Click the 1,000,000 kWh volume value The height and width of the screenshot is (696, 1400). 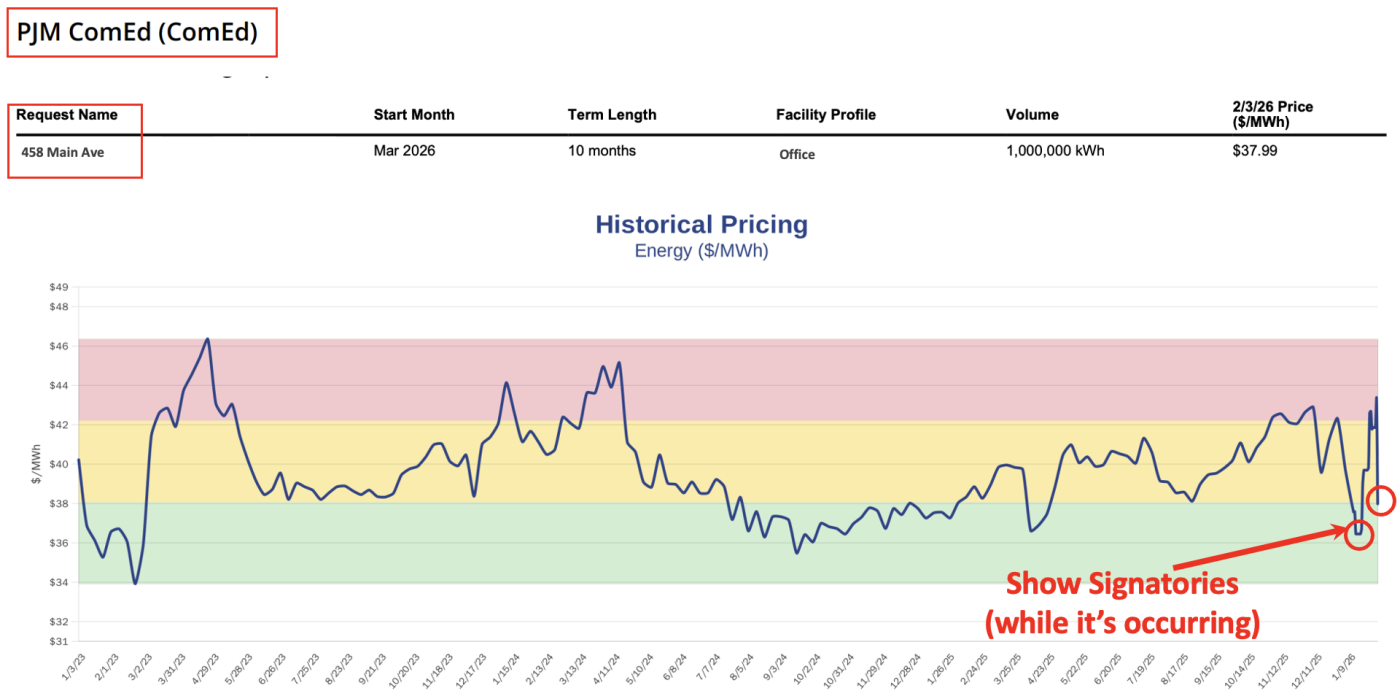[1055, 151]
